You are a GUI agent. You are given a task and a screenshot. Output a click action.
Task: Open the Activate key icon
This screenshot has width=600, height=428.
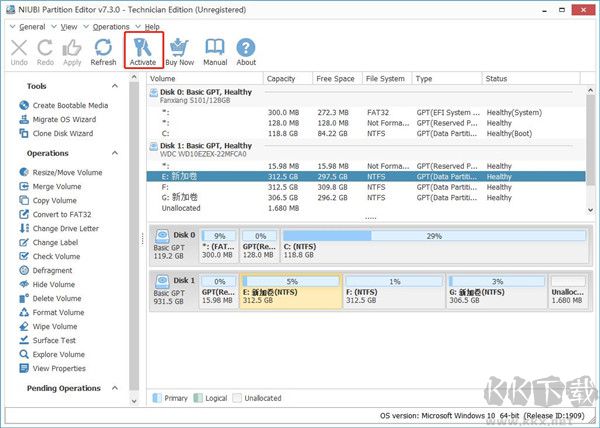143,52
